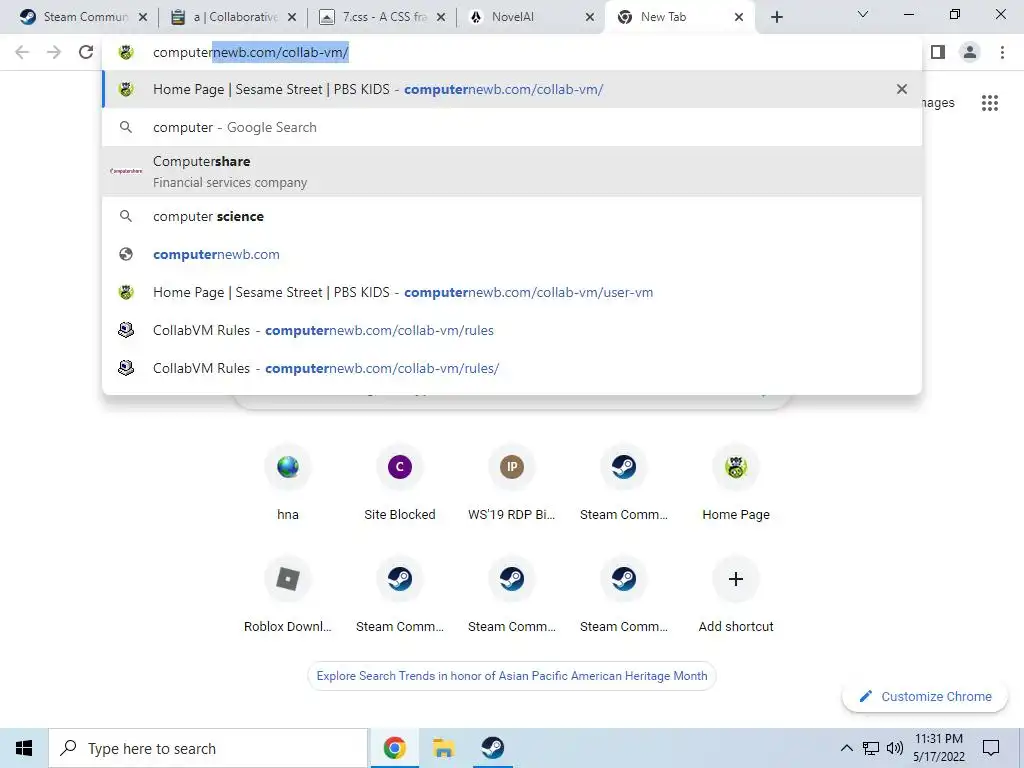Open File Explorer from the taskbar

coord(443,748)
